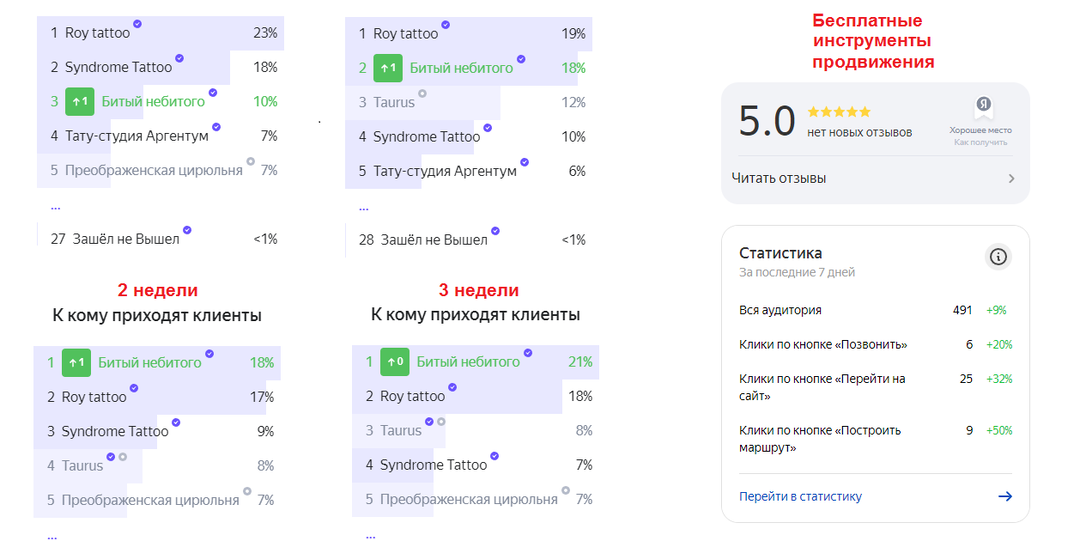Image resolution: width=1080 pixels, height=540 pixels.
Task: Click verified checkmark next to Syndrome Tattoo 9%
Action: tap(176, 422)
